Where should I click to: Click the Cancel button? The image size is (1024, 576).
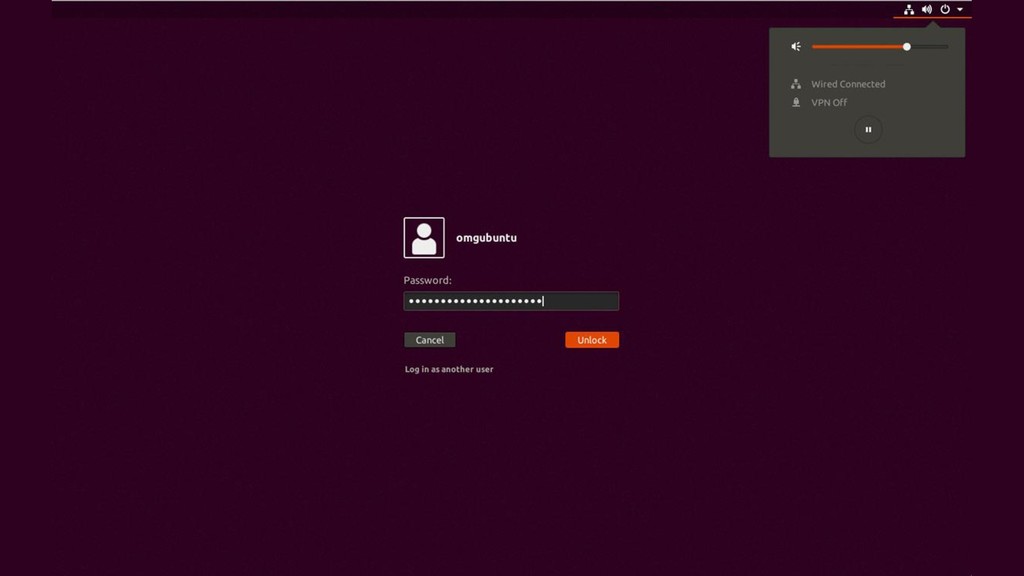pyautogui.click(x=430, y=340)
